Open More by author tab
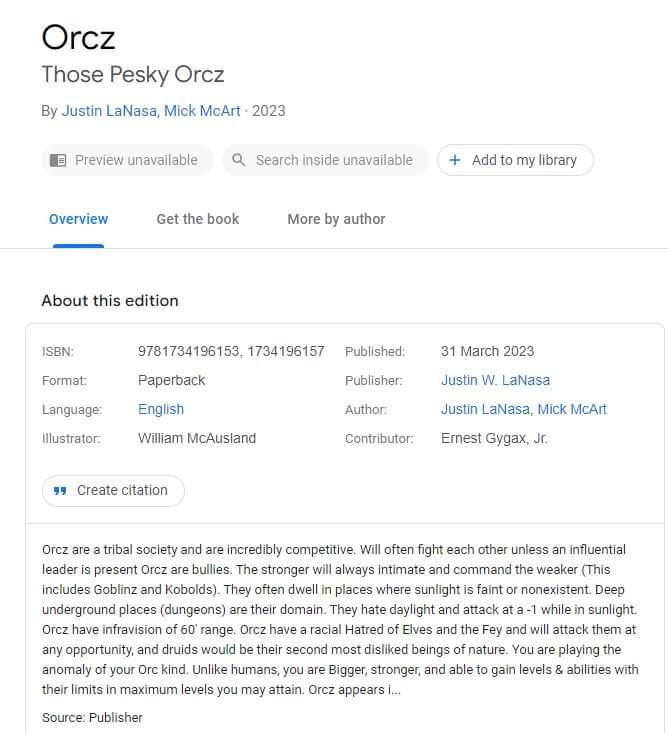 coord(336,219)
